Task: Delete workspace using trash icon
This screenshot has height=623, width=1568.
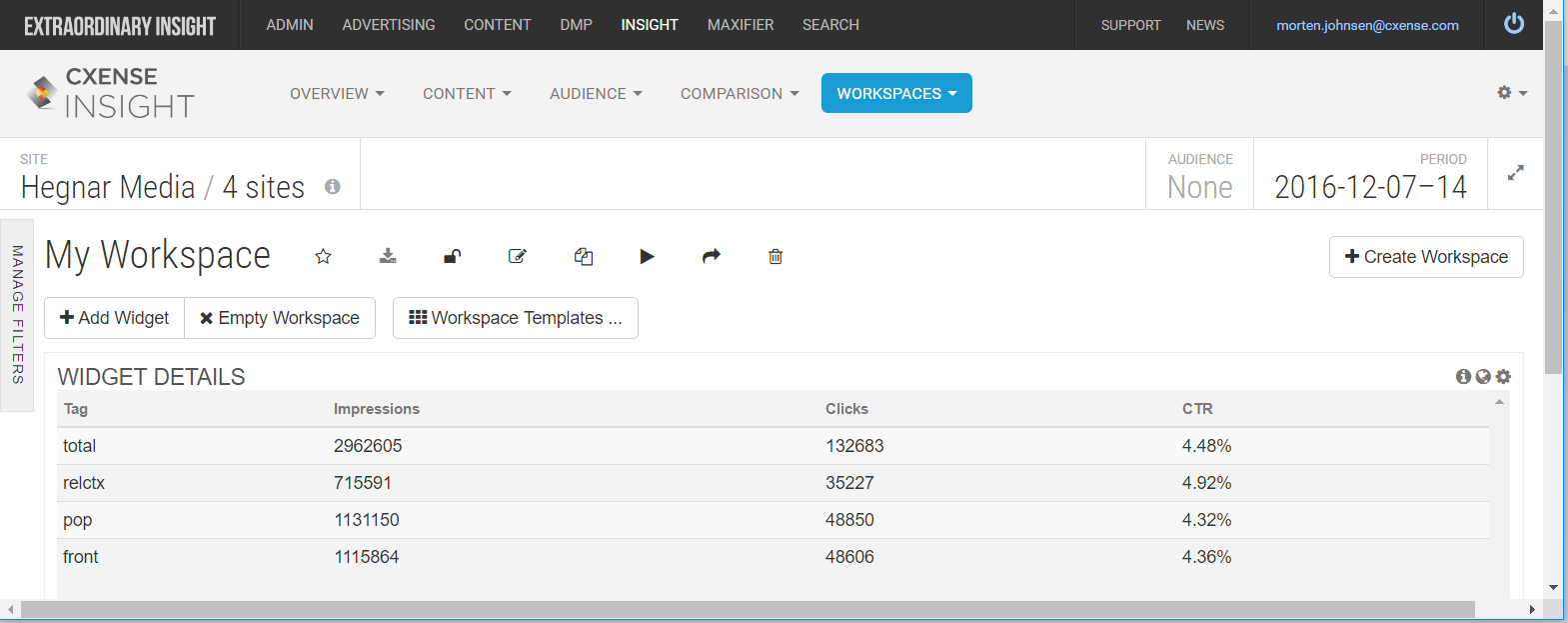Action: (776, 256)
